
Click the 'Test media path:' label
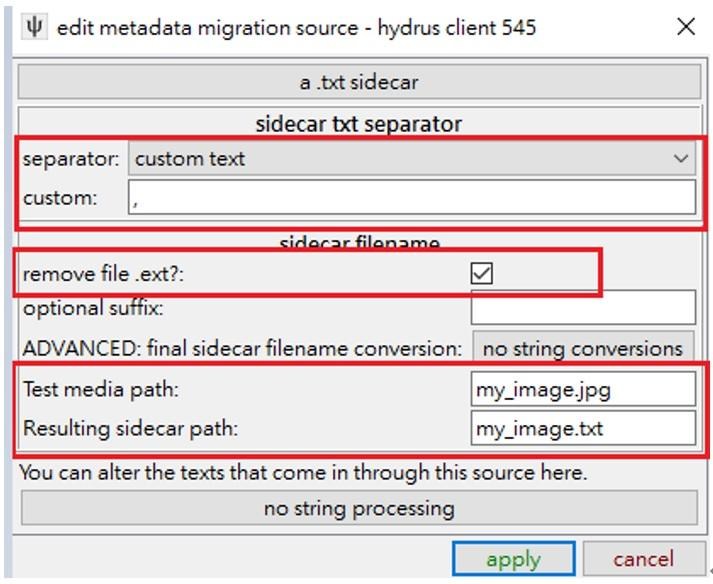coord(101,389)
